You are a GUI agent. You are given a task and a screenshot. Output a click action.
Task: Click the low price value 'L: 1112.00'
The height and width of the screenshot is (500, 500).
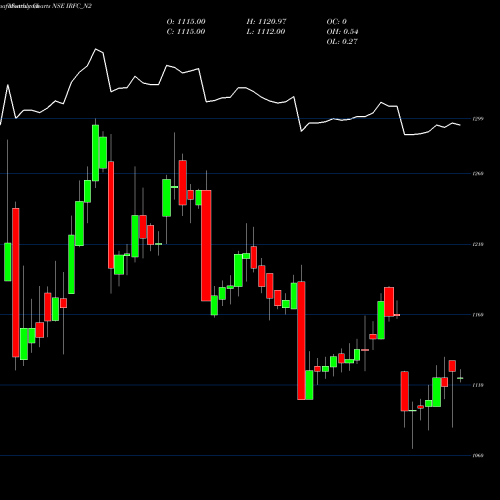click(266, 32)
